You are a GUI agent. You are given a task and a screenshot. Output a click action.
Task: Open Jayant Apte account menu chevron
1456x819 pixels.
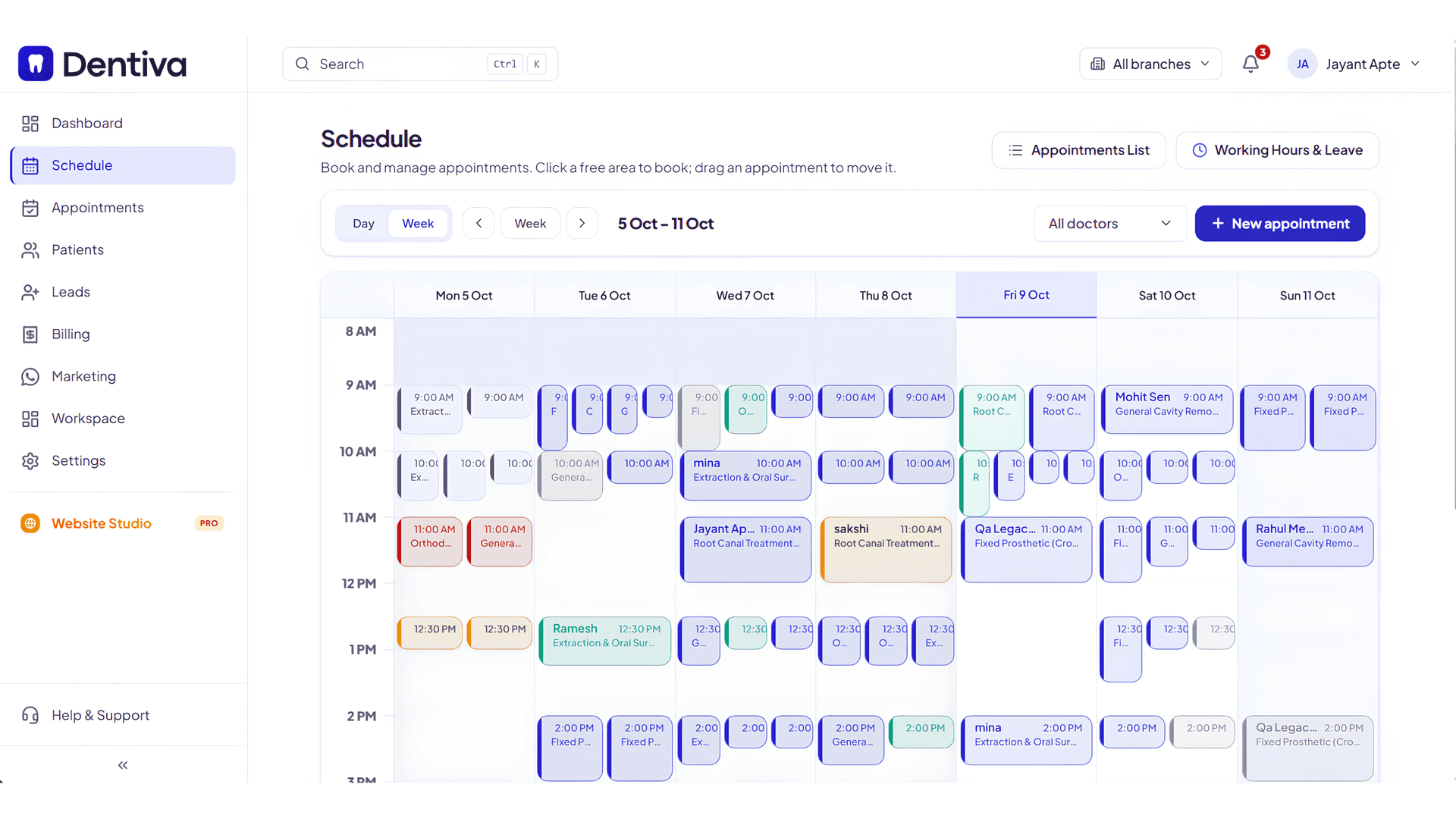1415,64
